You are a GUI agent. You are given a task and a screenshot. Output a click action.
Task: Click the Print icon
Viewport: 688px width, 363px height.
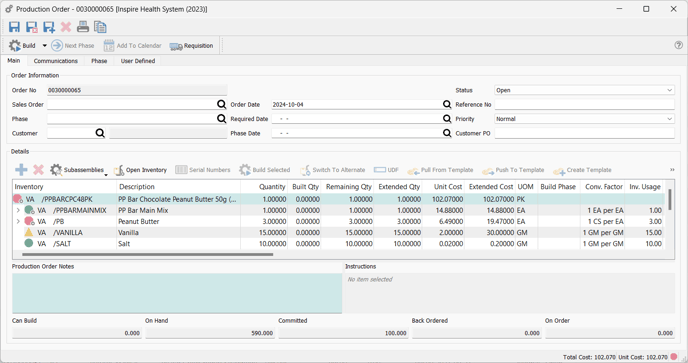pyautogui.click(x=83, y=27)
